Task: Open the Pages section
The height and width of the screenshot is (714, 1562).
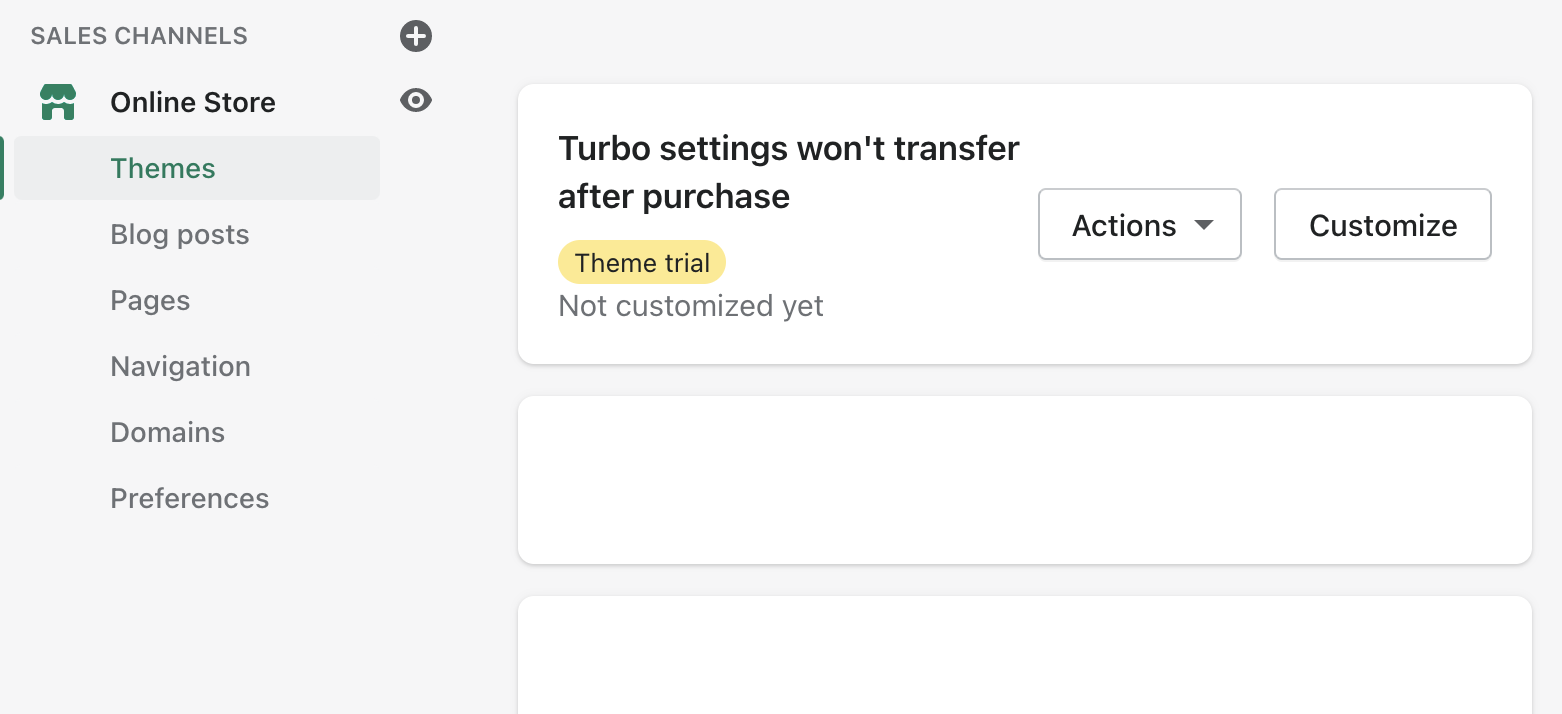Action: click(x=150, y=300)
